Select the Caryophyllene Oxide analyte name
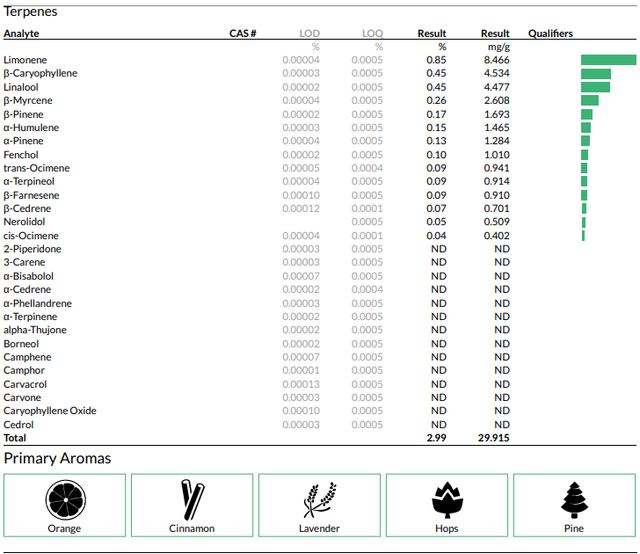Viewport: 640px width, 554px height. [x=50, y=411]
